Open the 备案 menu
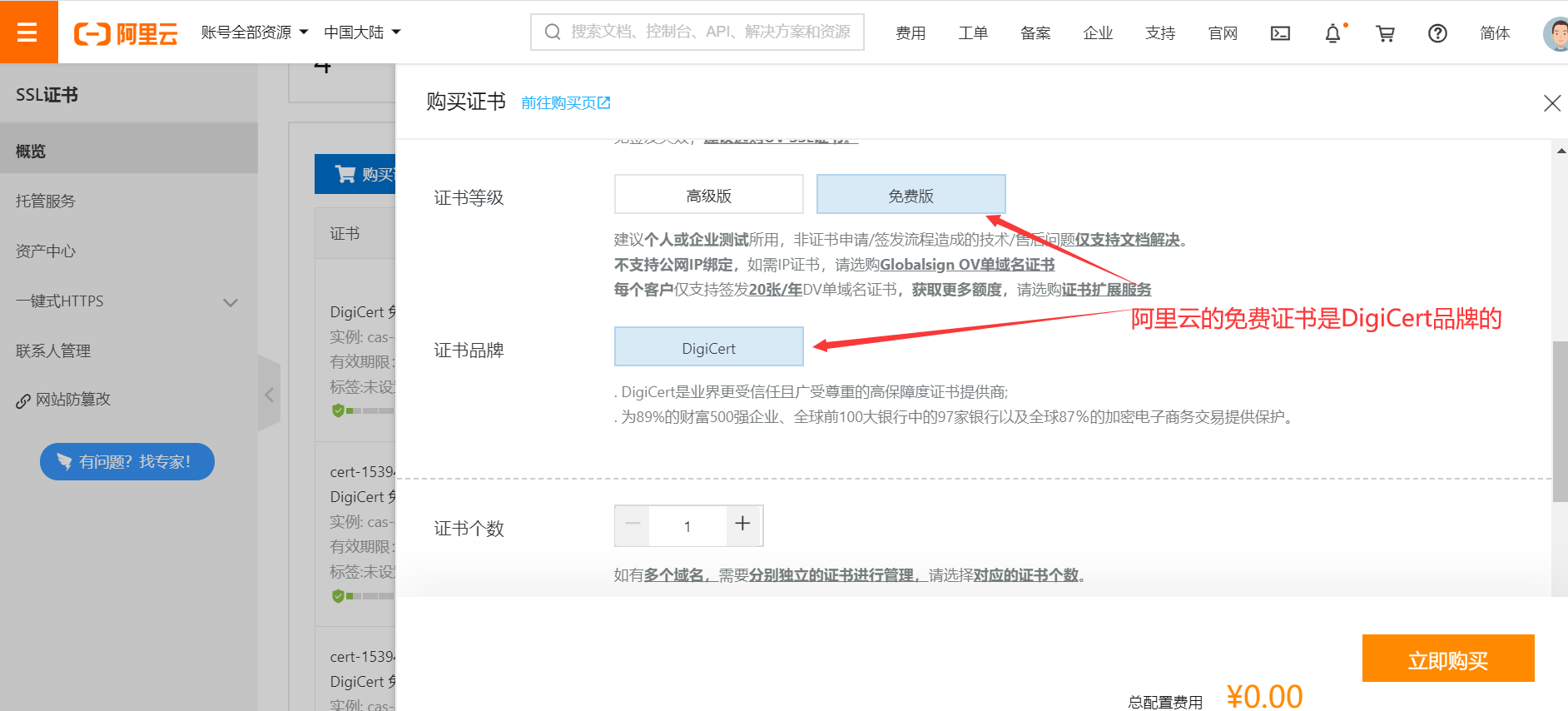This screenshot has height=711, width=1568. [1035, 33]
